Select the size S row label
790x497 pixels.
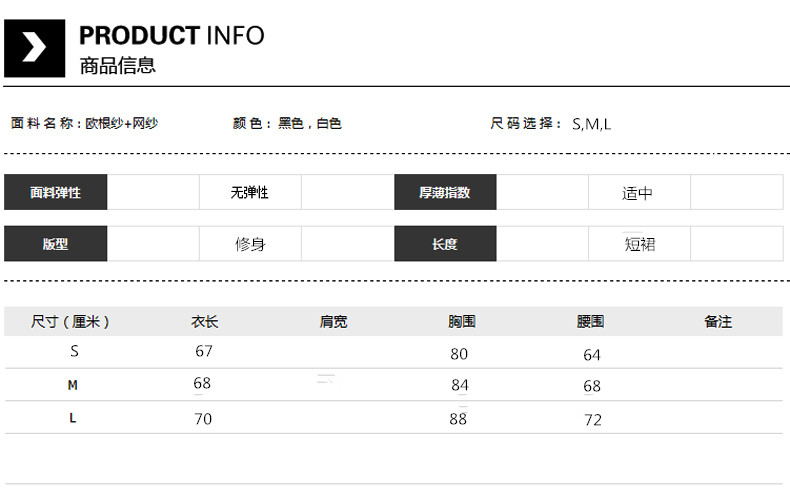73,351
